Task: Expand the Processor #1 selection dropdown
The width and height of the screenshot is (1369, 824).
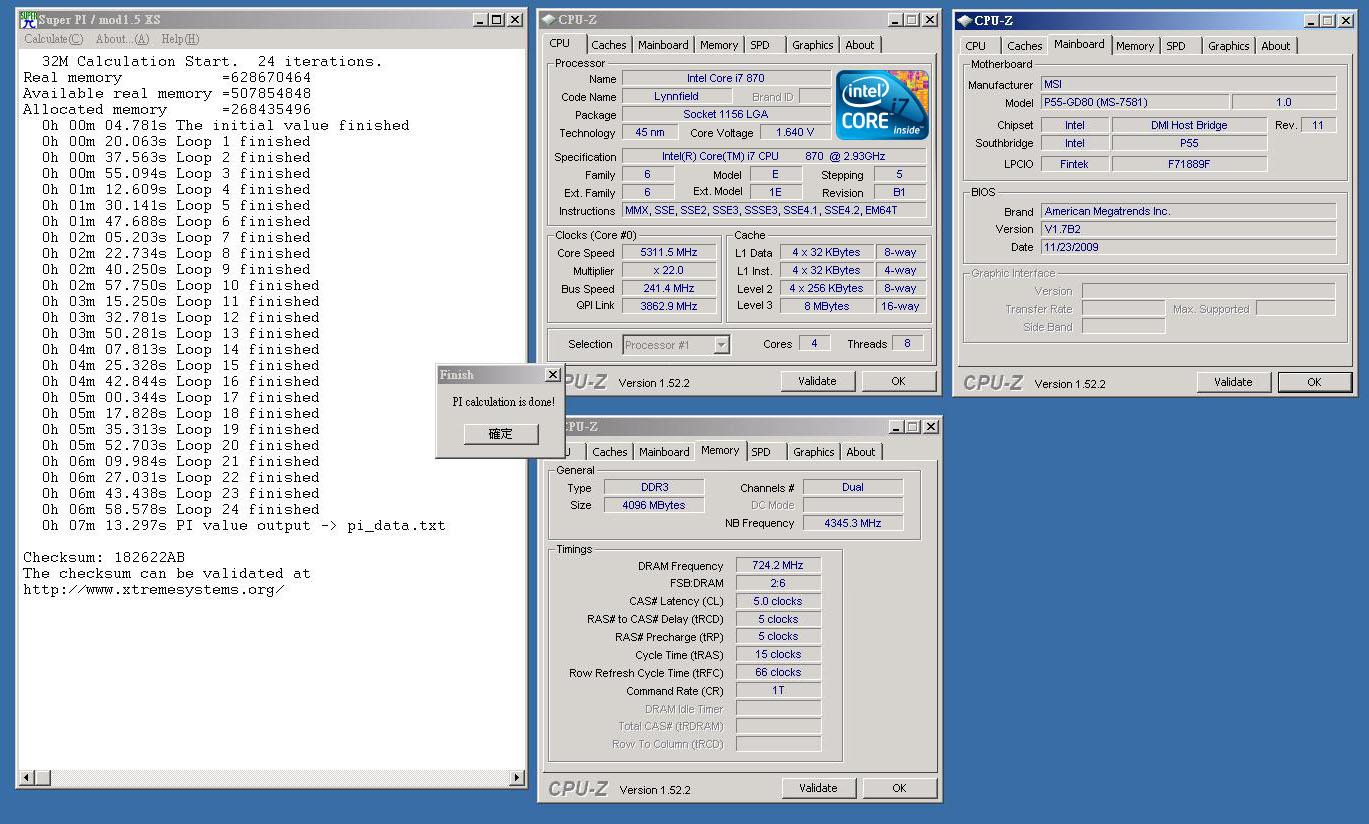Action: coord(721,345)
